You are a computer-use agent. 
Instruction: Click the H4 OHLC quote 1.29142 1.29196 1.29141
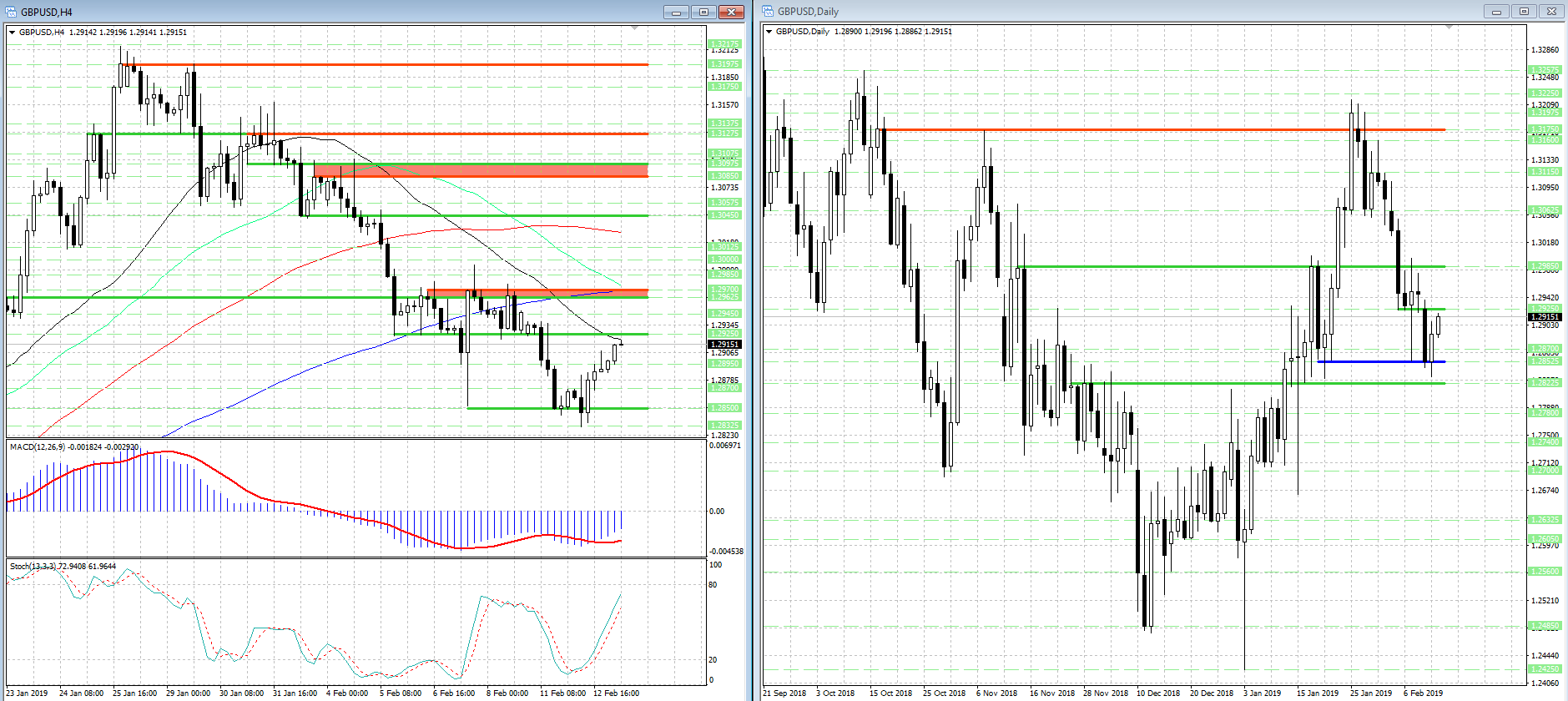[x=113, y=33]
